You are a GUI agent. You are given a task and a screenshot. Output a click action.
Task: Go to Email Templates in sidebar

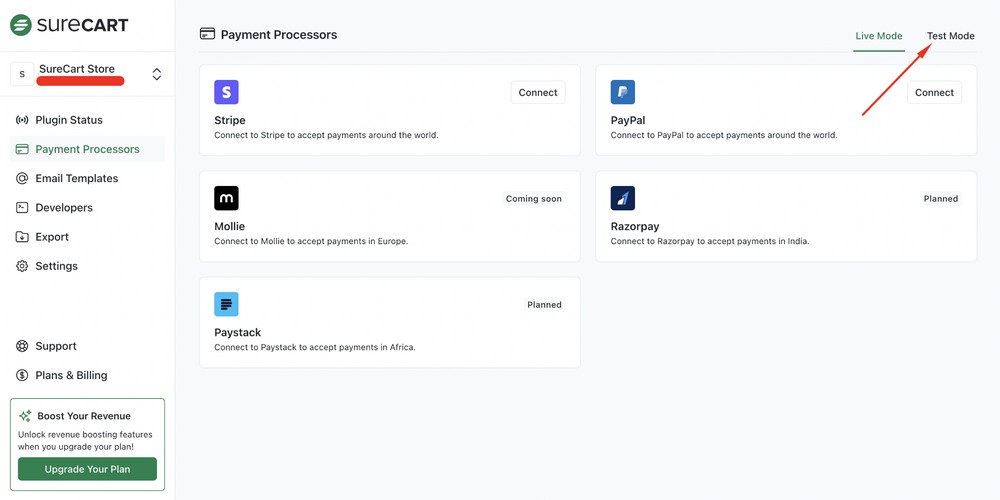coord(76,178)
